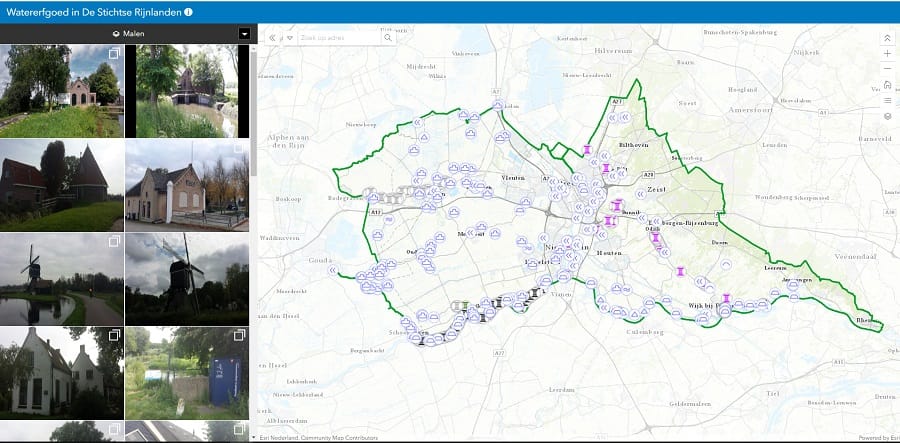The image size is (900, 443).
Task: Open the windmill beside canal photo
Action: click(x=61, y=279)
